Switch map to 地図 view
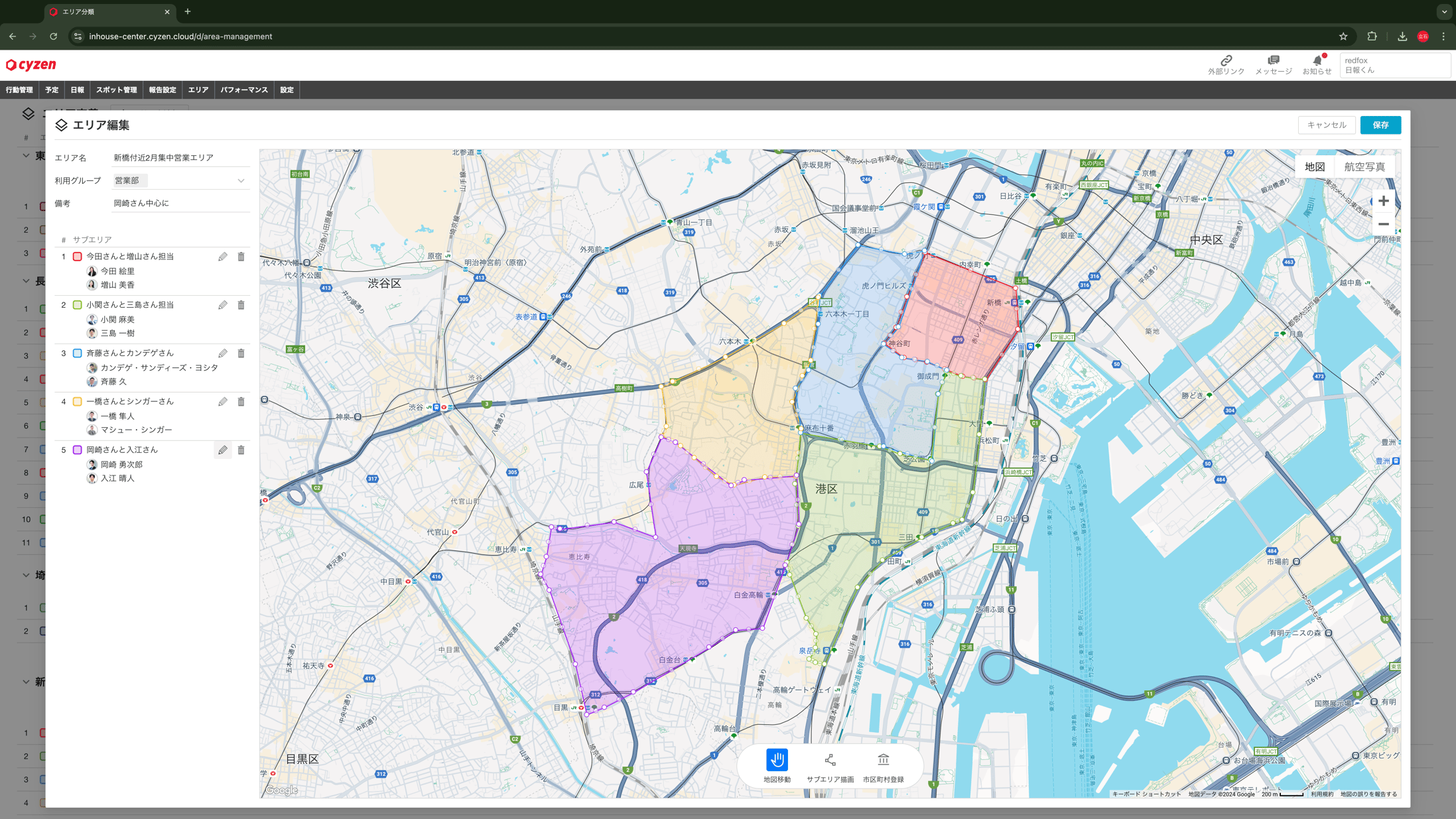Viewport: 1456px width, 819px height. coord(1314,167)
